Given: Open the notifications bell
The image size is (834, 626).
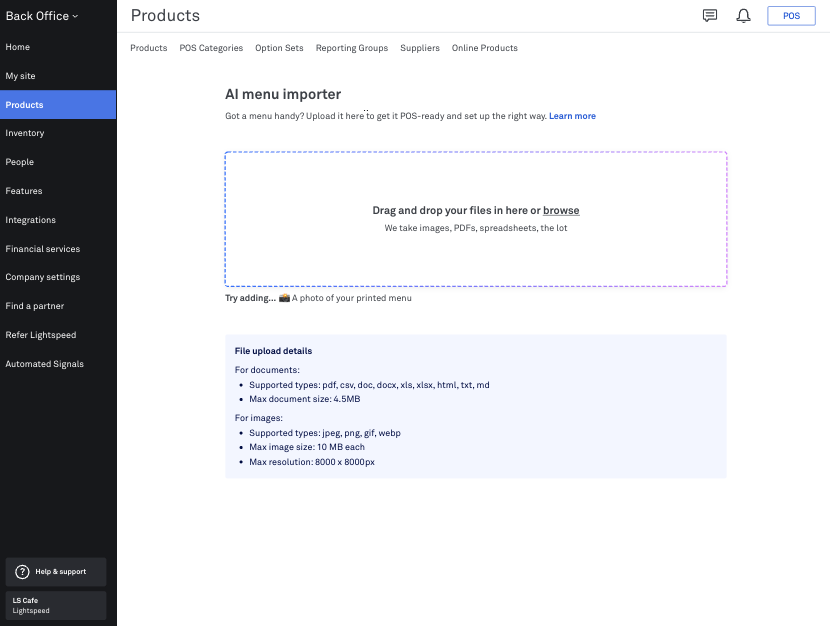Looking at the screenshot, I should (x=743, y=16).
